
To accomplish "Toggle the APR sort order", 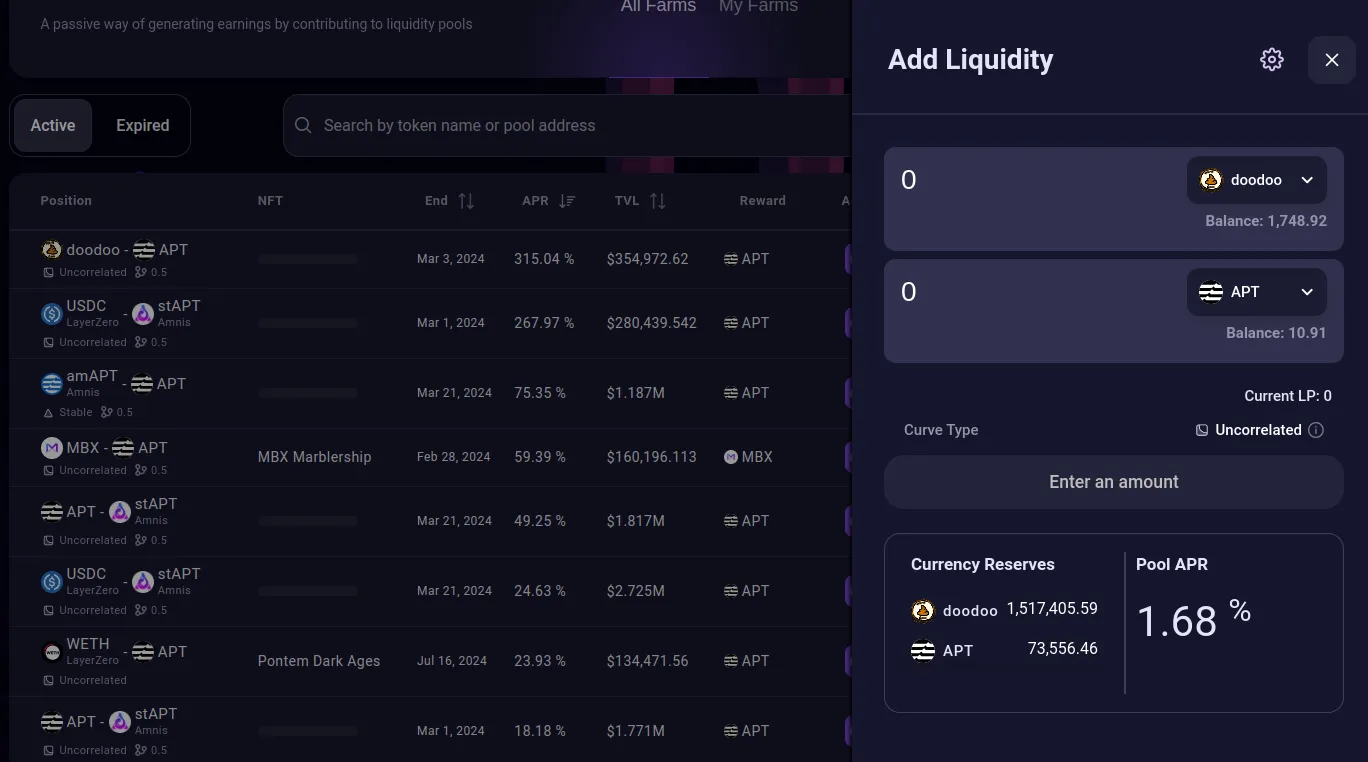I will [x=567, y=200].
